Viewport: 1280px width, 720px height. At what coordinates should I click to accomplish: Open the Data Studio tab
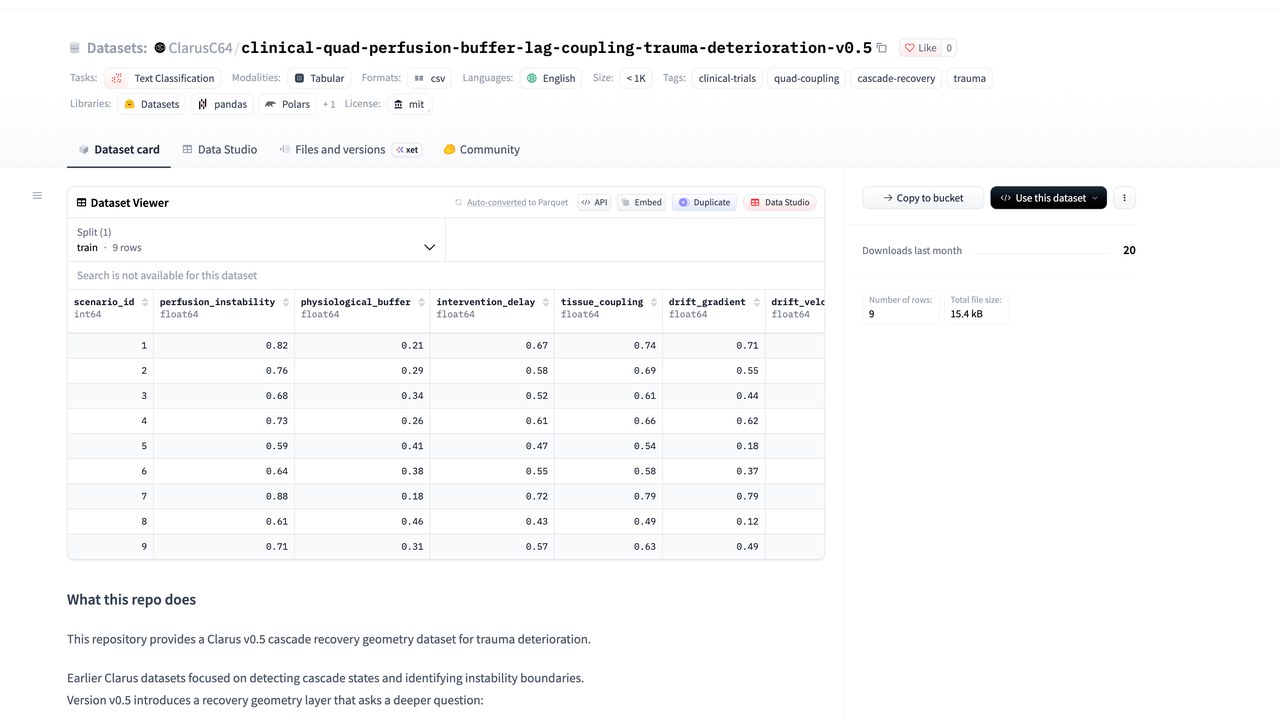point(219,150)
